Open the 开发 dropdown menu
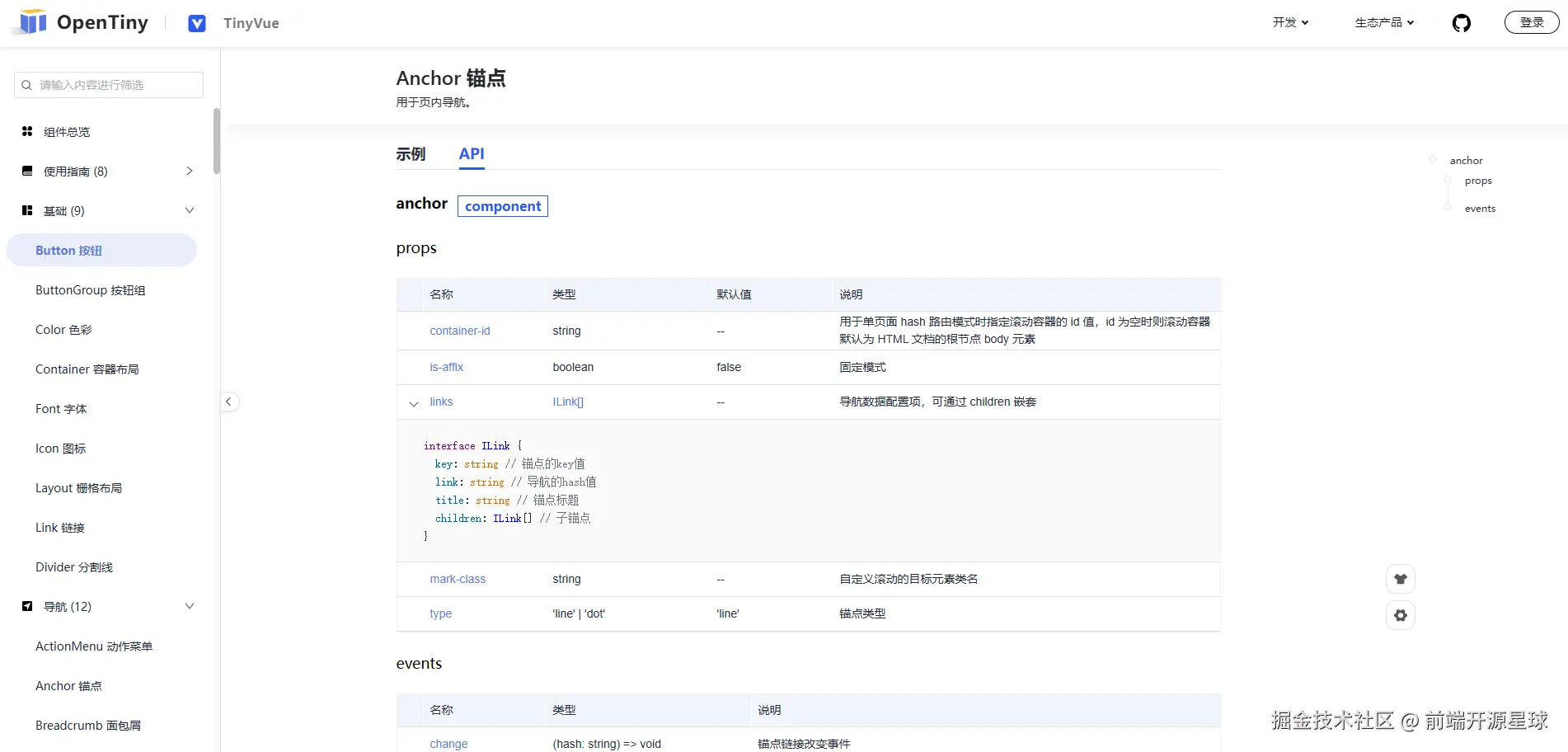 coord(1290,22)
